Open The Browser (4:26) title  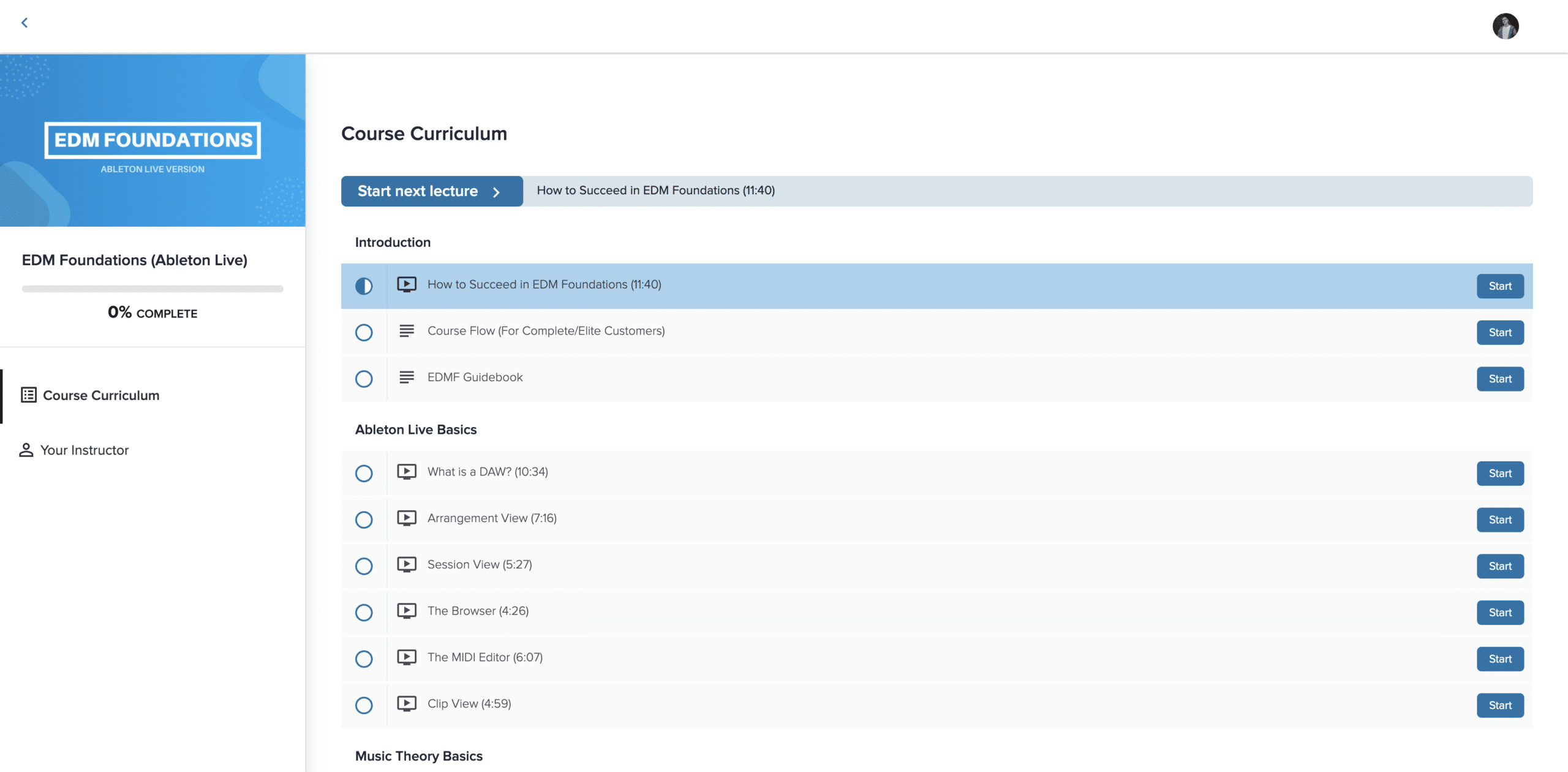[478, 611]
